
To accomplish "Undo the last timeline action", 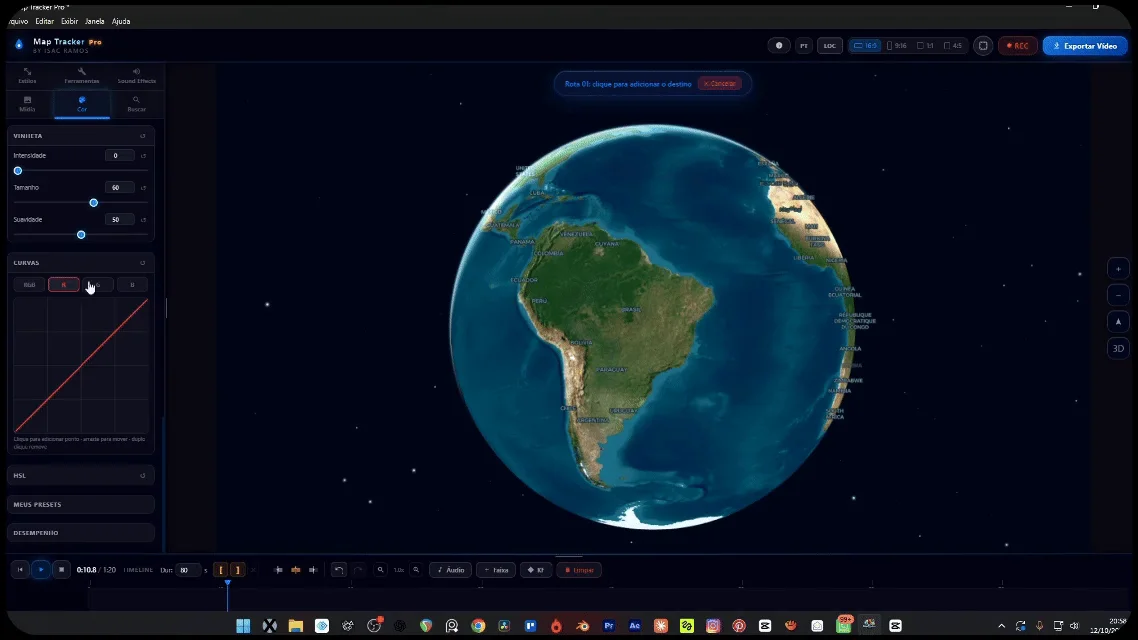I will pyautogui.click(x=339, y=570).
